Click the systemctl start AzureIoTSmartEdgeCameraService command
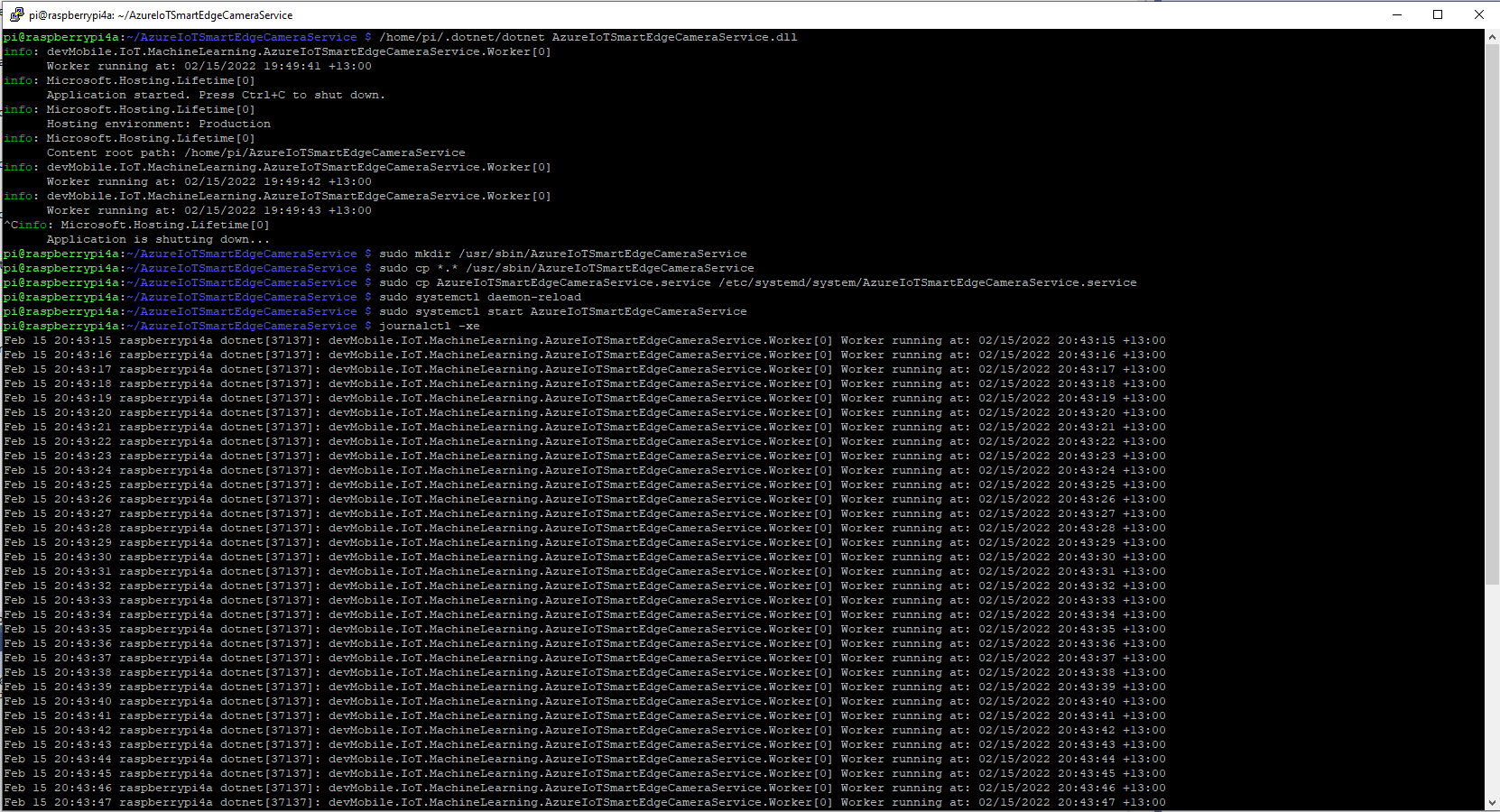Viewport: 1500px width, 812px height. click(x=562, y=311)
